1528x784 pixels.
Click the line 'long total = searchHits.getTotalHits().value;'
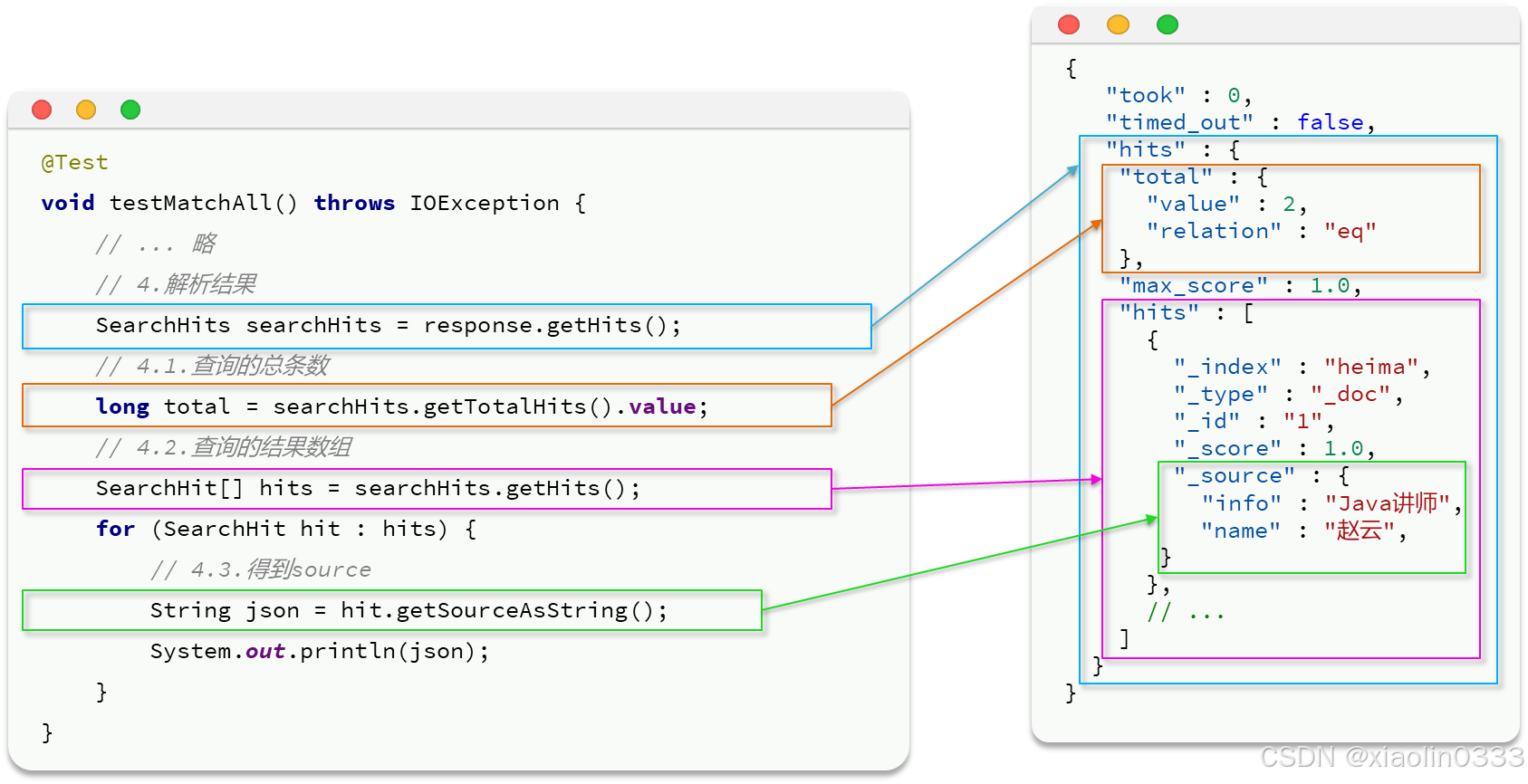[402, 406]
